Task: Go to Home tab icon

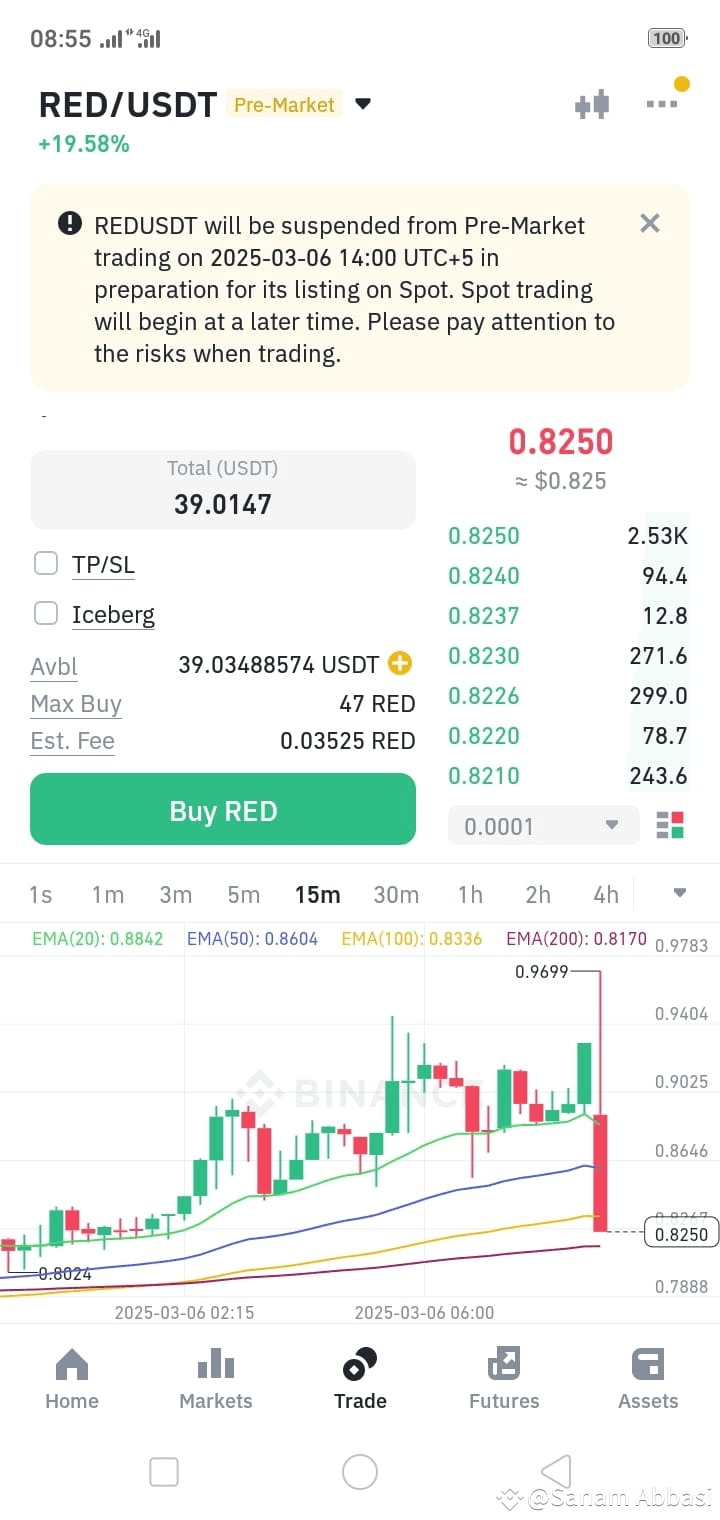Action: tap(72, 1364)
